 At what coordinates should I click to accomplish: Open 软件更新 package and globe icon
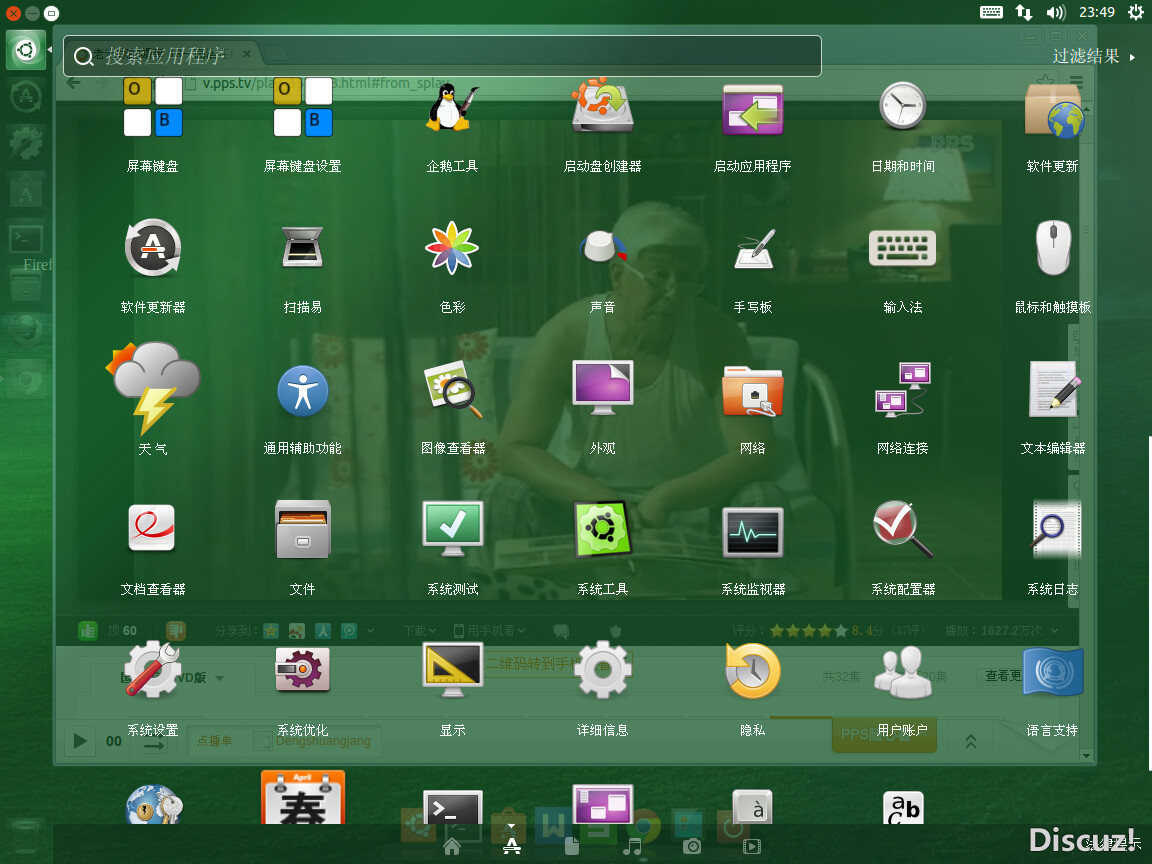(1054, 110)
